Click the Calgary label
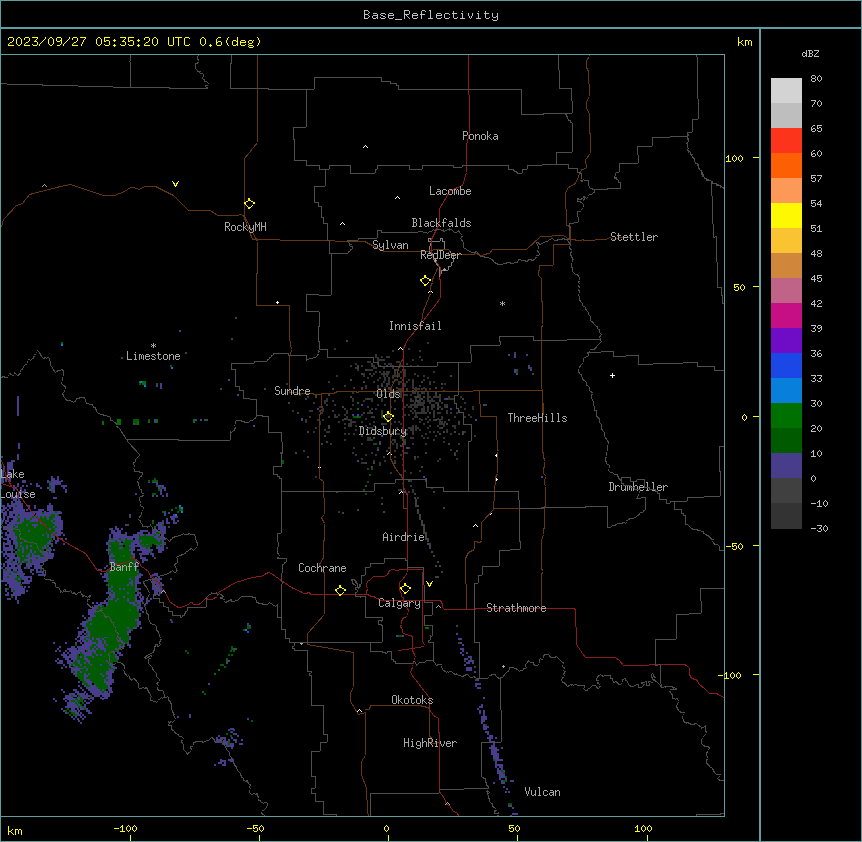 [399, 603]
